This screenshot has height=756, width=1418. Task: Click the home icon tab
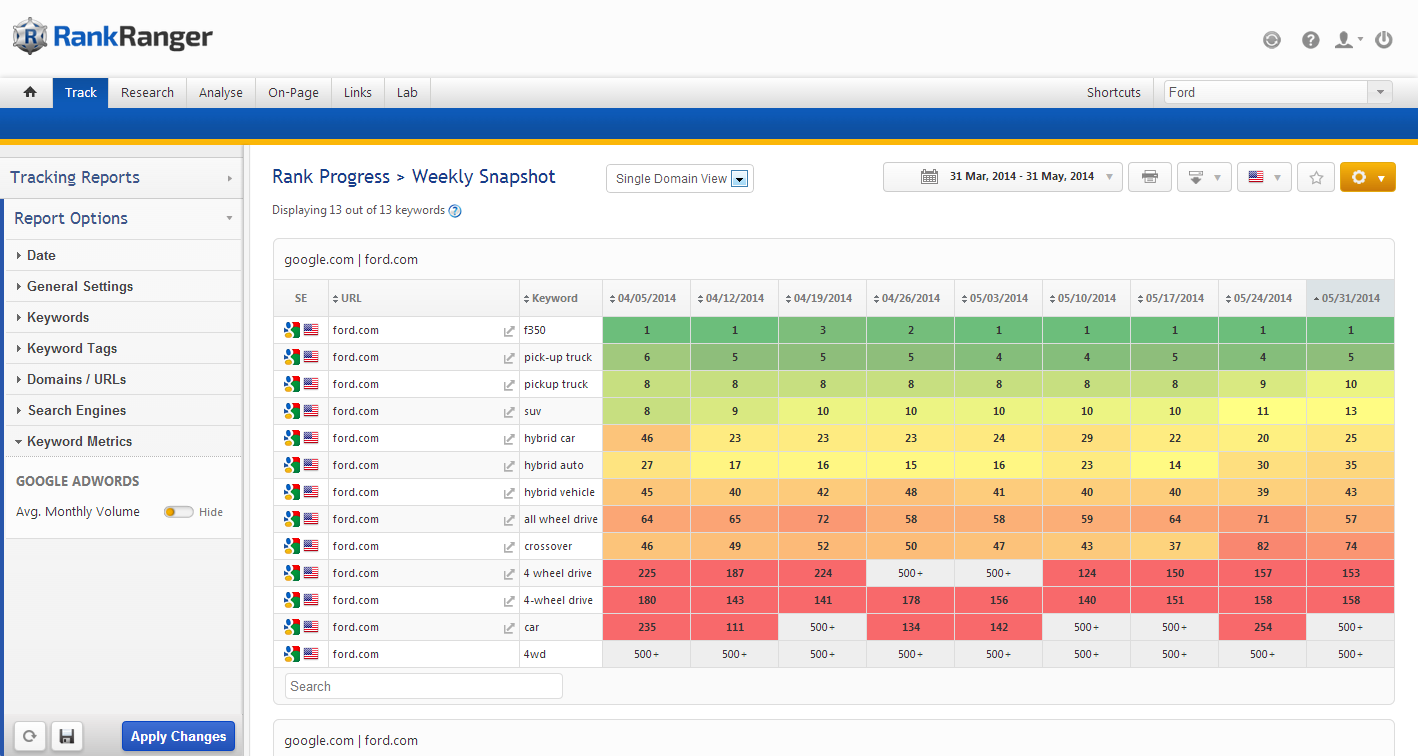(x=30, y=92)
